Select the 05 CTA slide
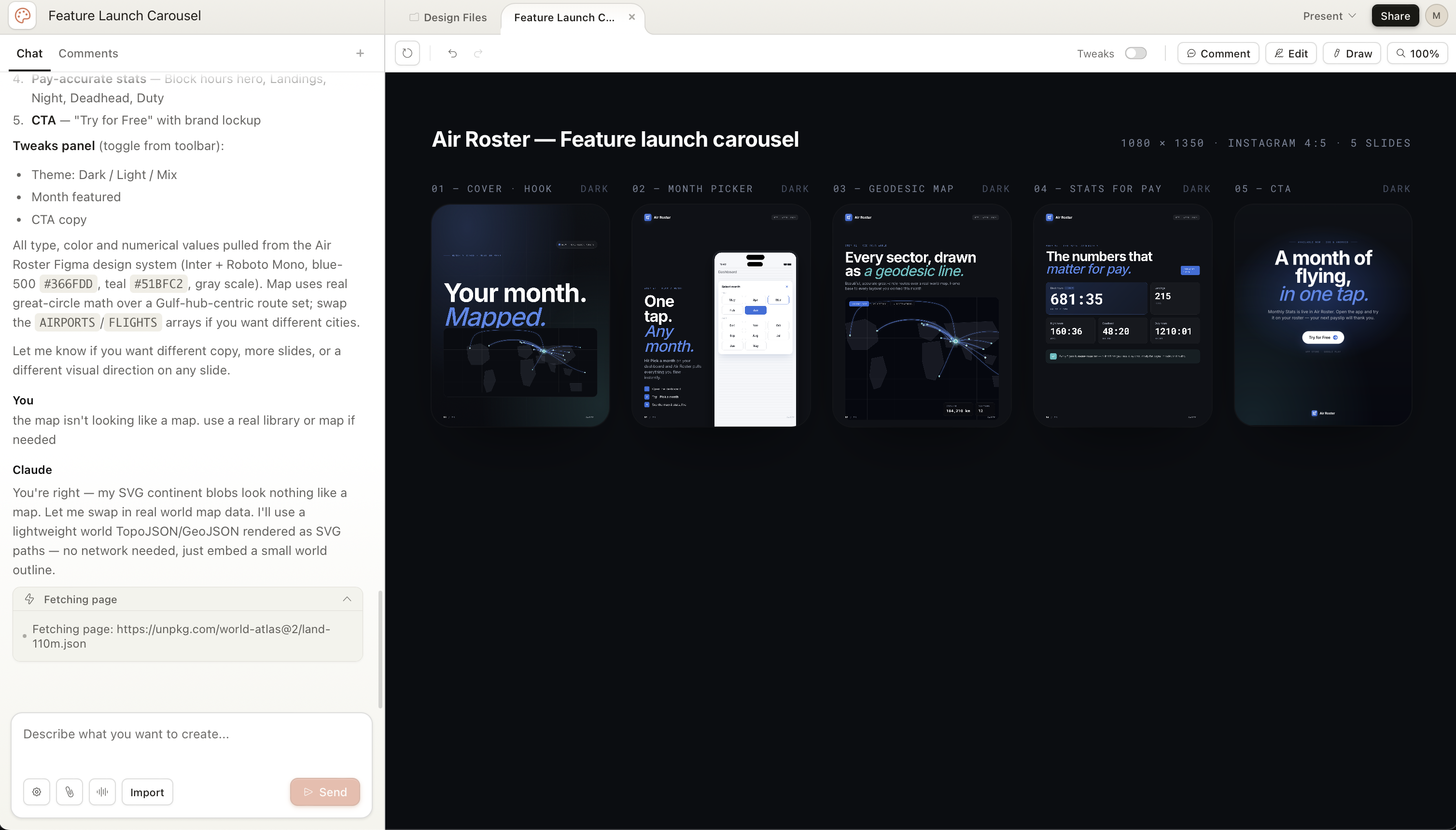The height and width of the screenshot is (830, 1456). 1323,315
